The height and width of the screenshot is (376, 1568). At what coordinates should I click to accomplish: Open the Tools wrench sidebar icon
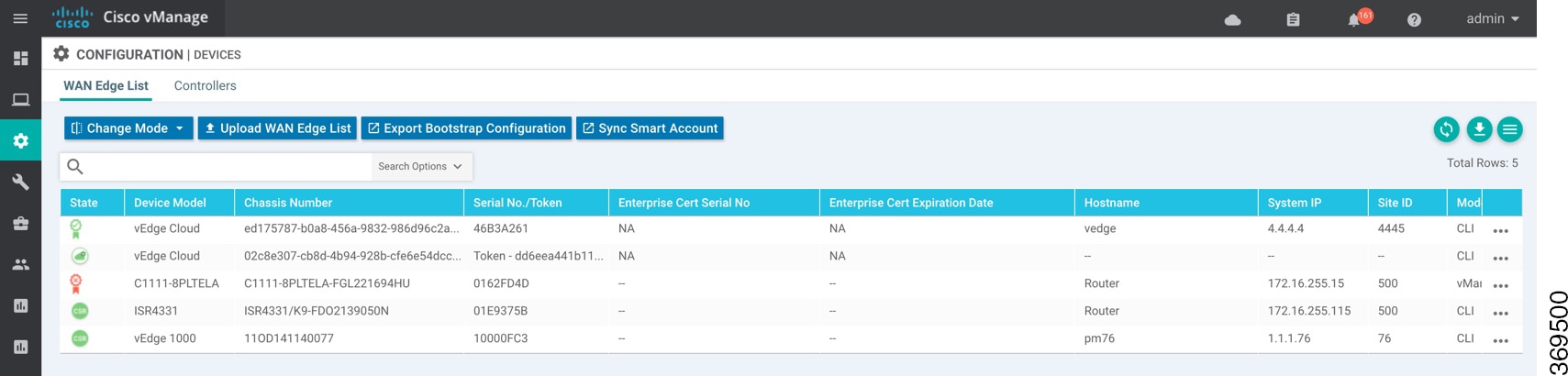(20, 182)
